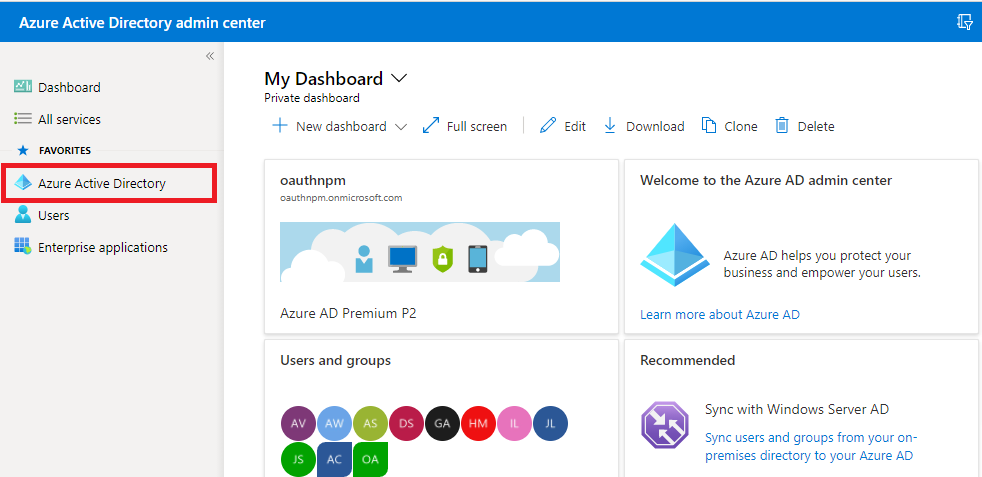The image size is (982, 477).
Task: Select the HM red user avatar
Action: (x=478, y=423)
